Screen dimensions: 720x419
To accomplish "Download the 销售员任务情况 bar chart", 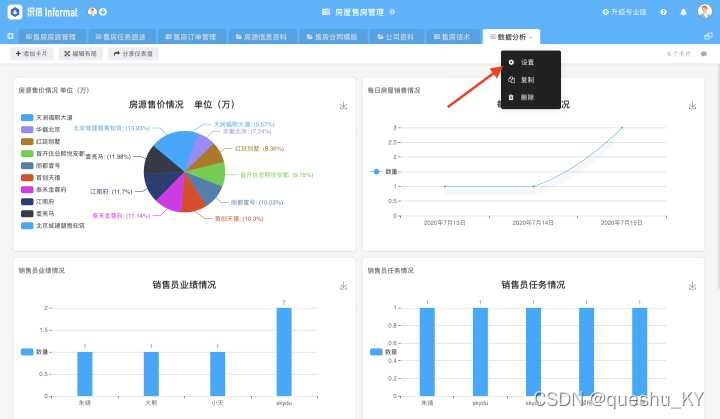I will click(692, 286).
